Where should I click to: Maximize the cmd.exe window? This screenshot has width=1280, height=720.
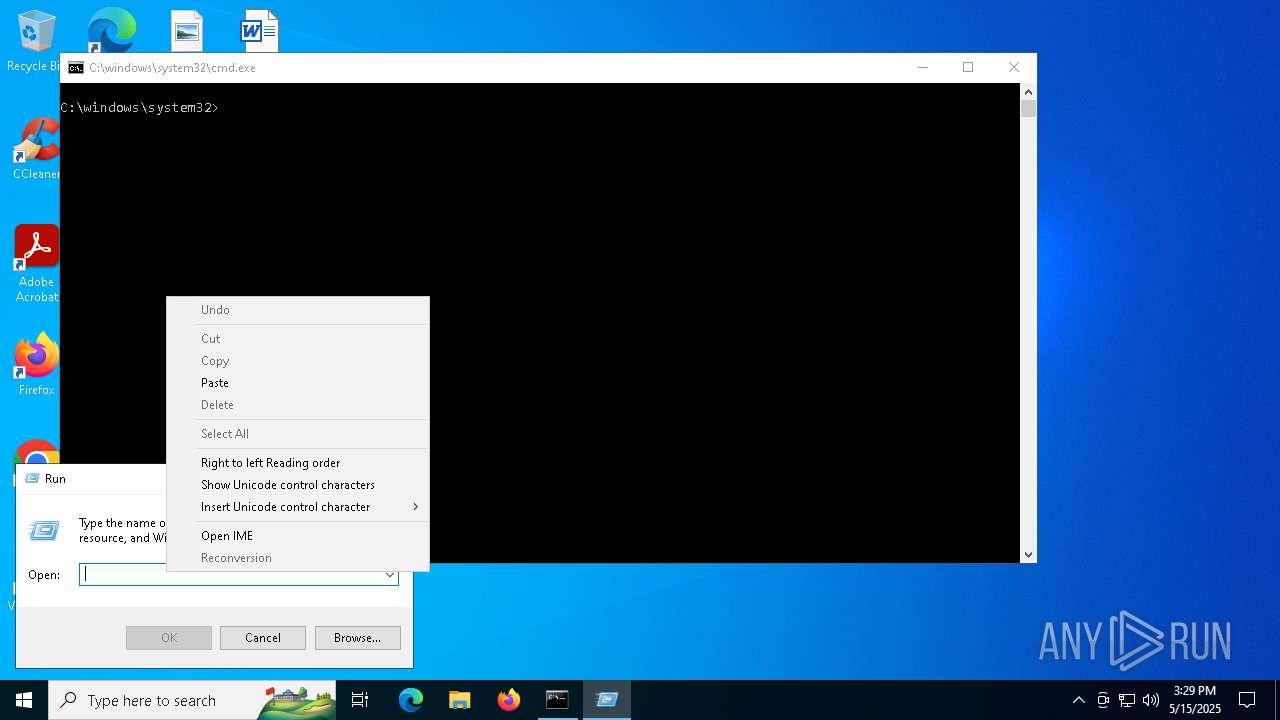coord(968,68)
